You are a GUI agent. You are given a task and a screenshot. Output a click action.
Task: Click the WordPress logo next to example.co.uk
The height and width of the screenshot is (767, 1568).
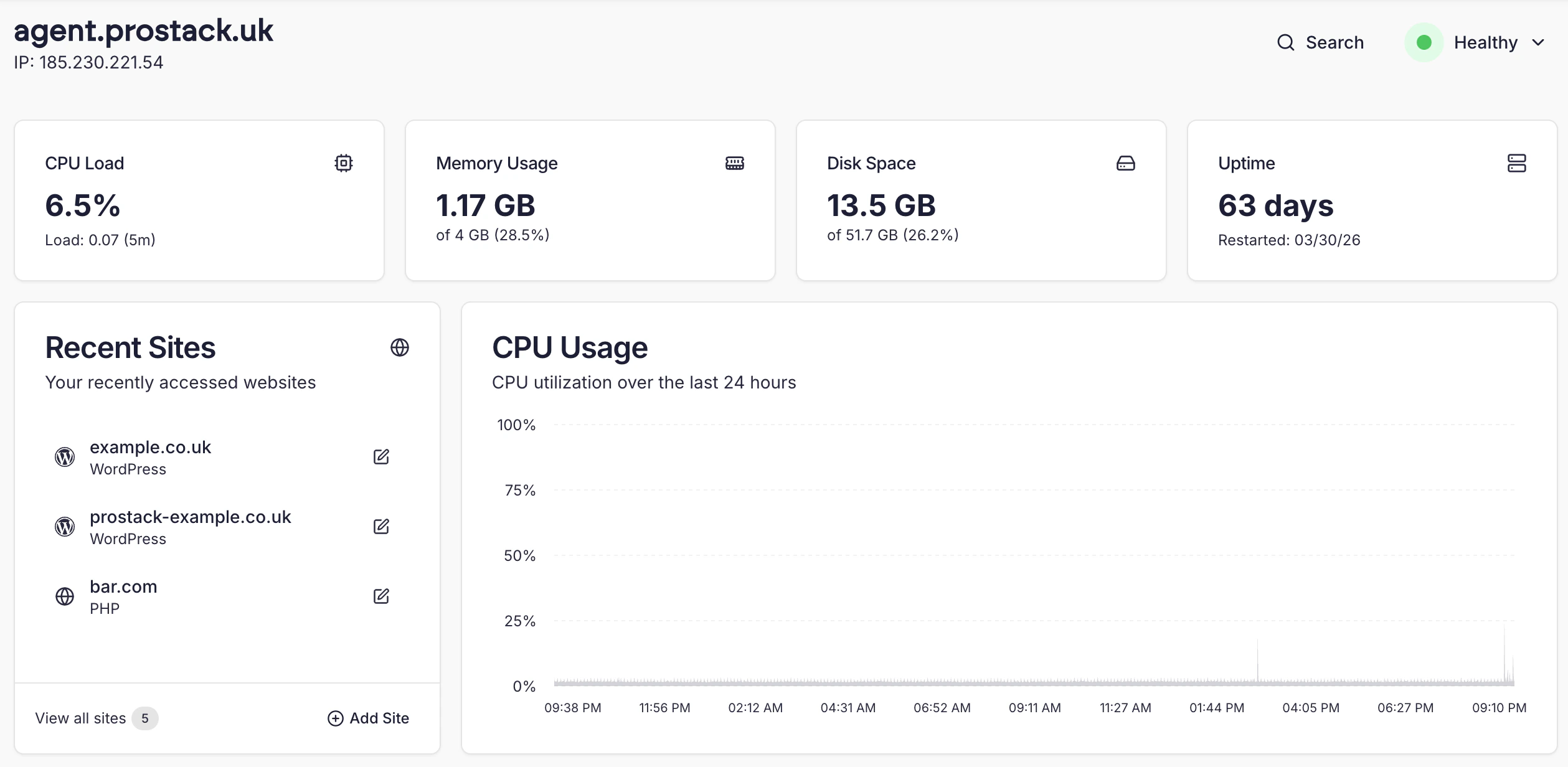(65, 457)
